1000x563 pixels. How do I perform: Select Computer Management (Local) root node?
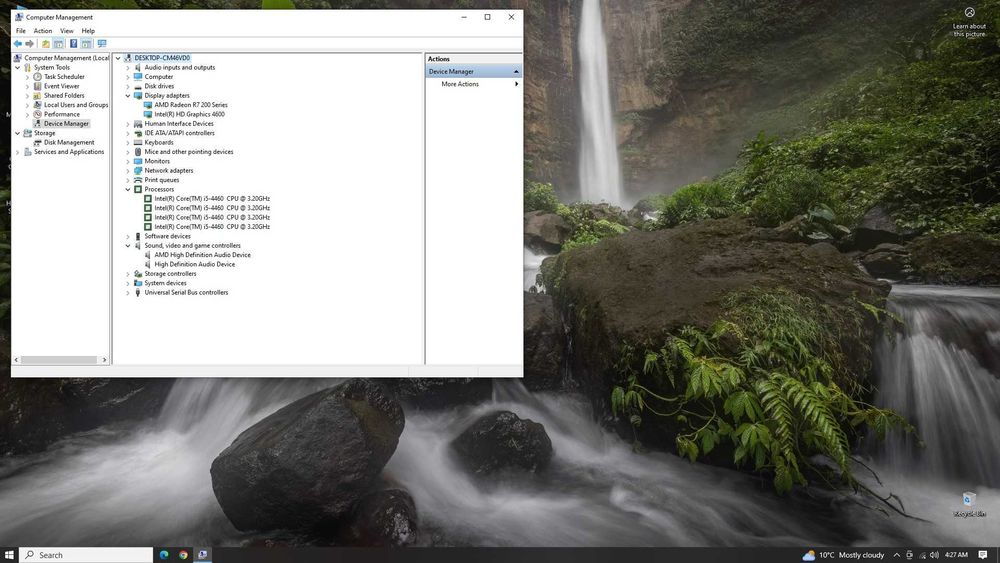[x=66, y=58]
